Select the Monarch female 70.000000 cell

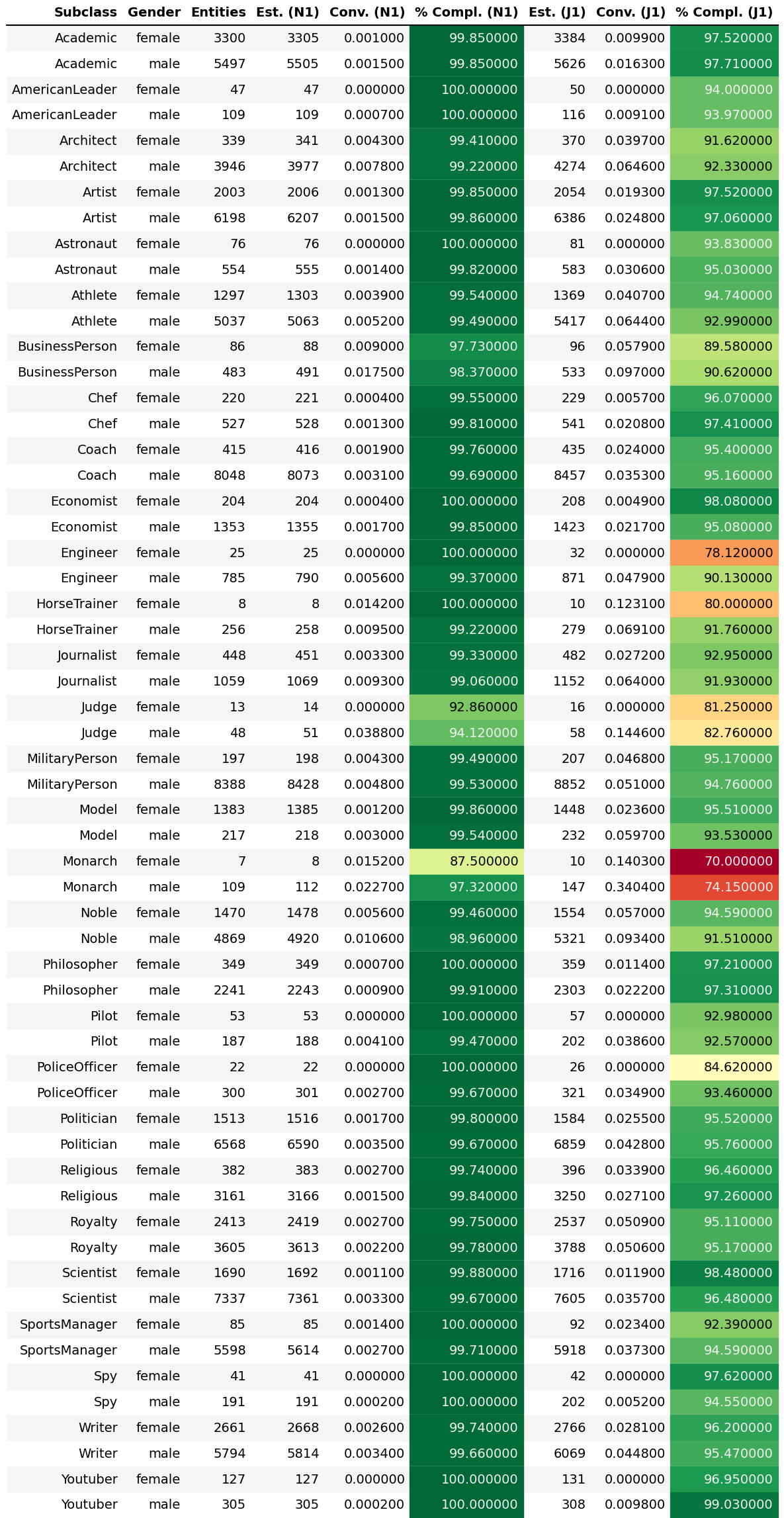724,861
